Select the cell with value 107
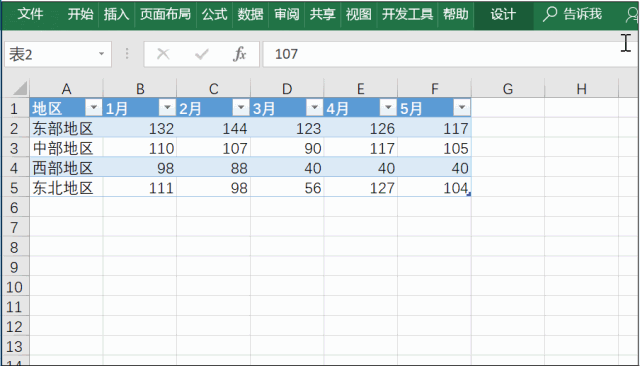 [x=213, y=148]
